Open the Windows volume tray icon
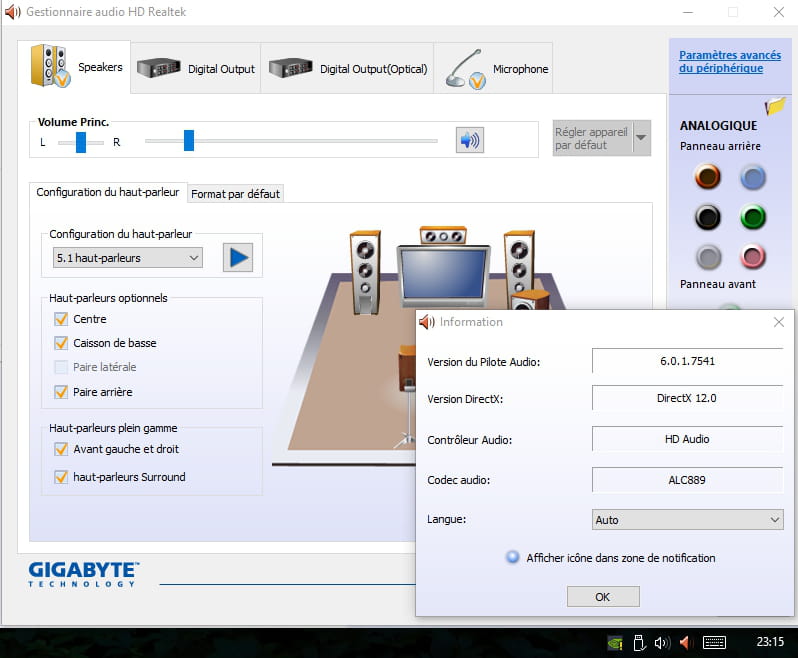 [662, 643]
